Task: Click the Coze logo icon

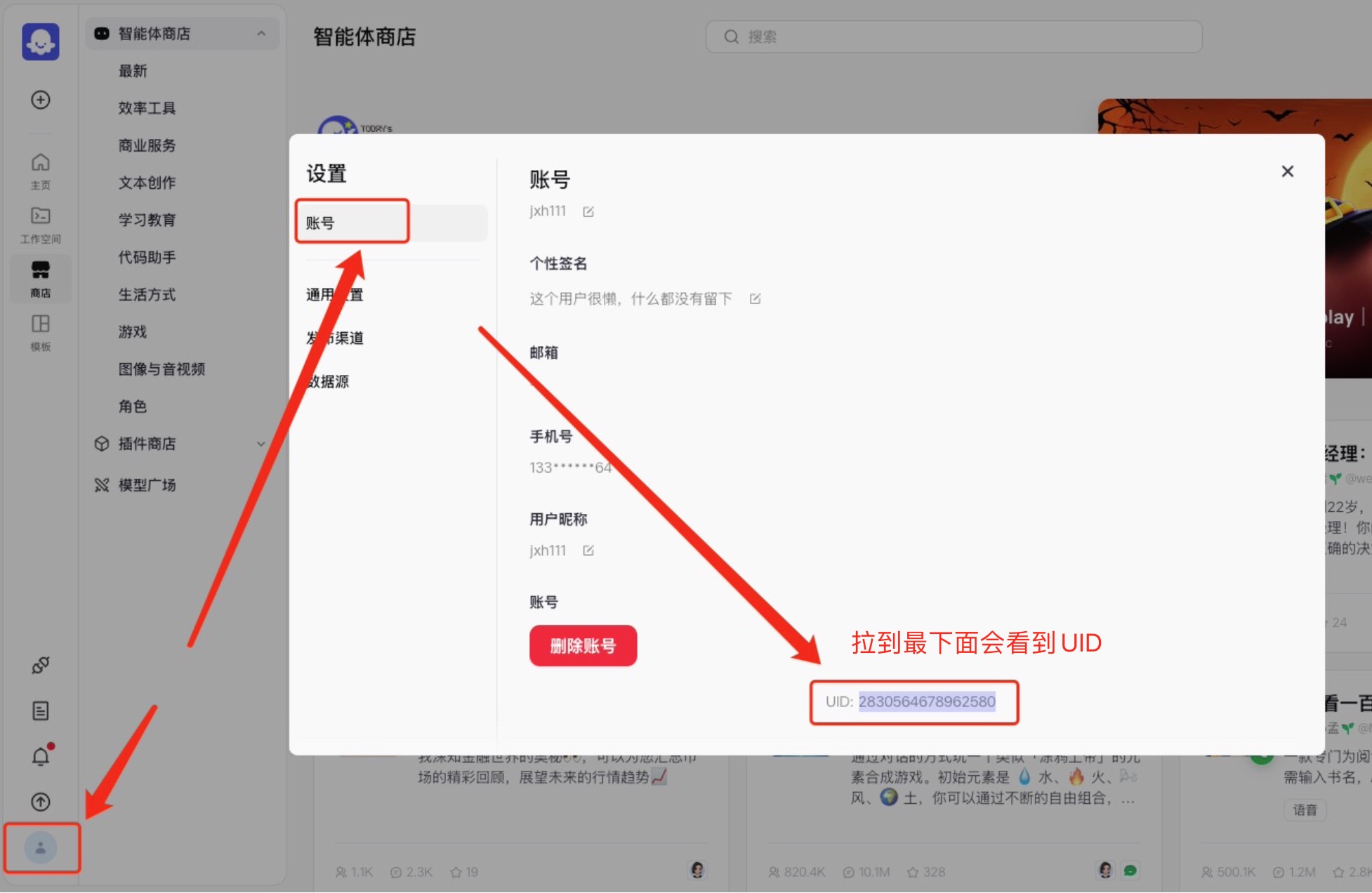Action: tap(41, 42)
